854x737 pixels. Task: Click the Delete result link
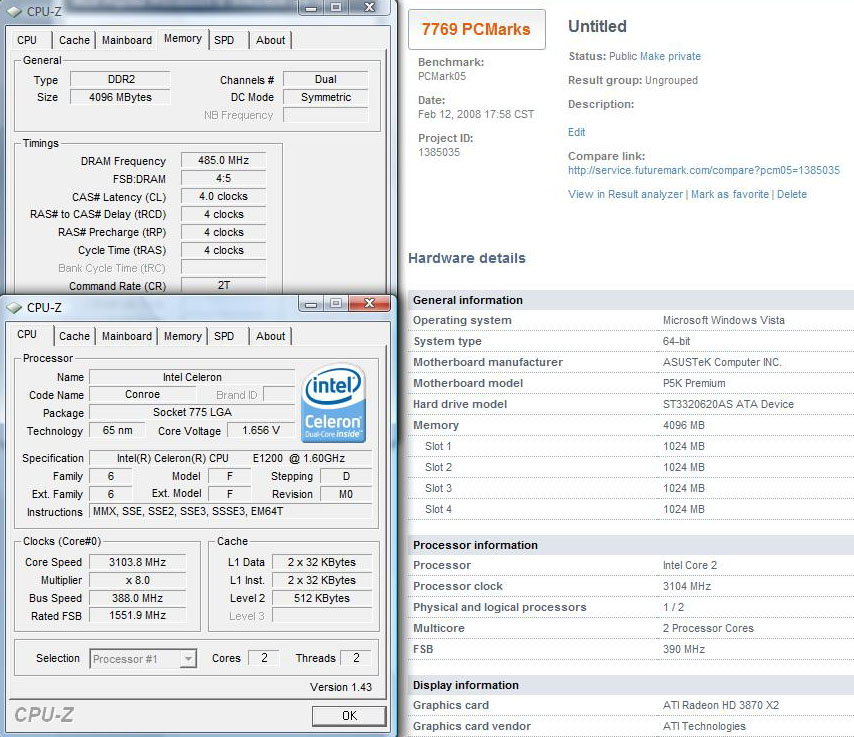point(792,194)
